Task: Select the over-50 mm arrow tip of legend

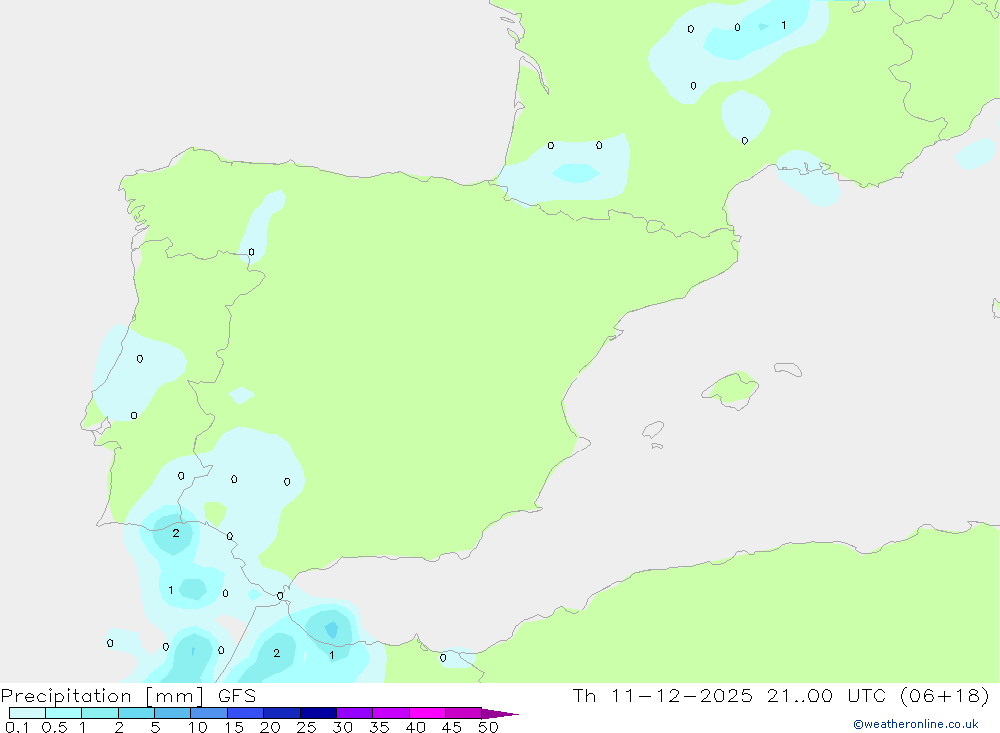Action: 500,714
